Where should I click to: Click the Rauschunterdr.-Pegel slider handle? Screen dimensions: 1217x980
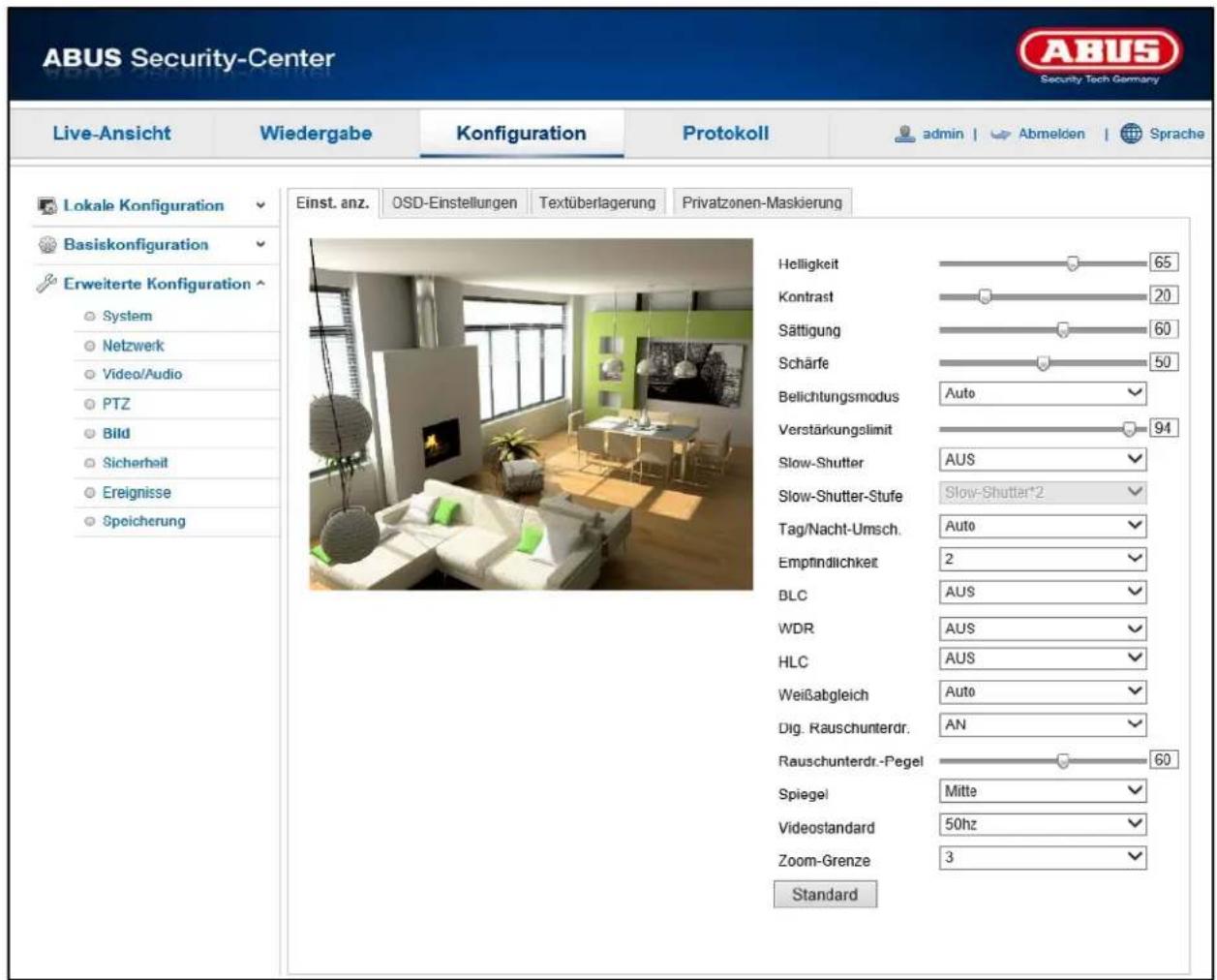tap(1063, 761)
